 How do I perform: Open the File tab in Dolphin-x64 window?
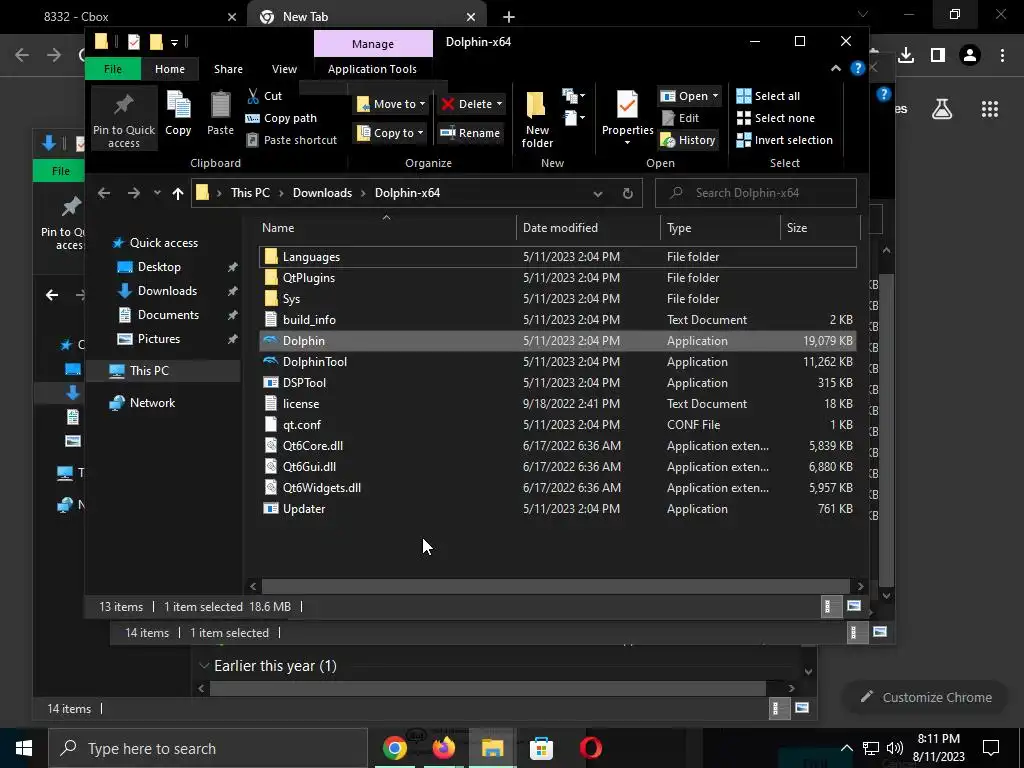point(113,69)
